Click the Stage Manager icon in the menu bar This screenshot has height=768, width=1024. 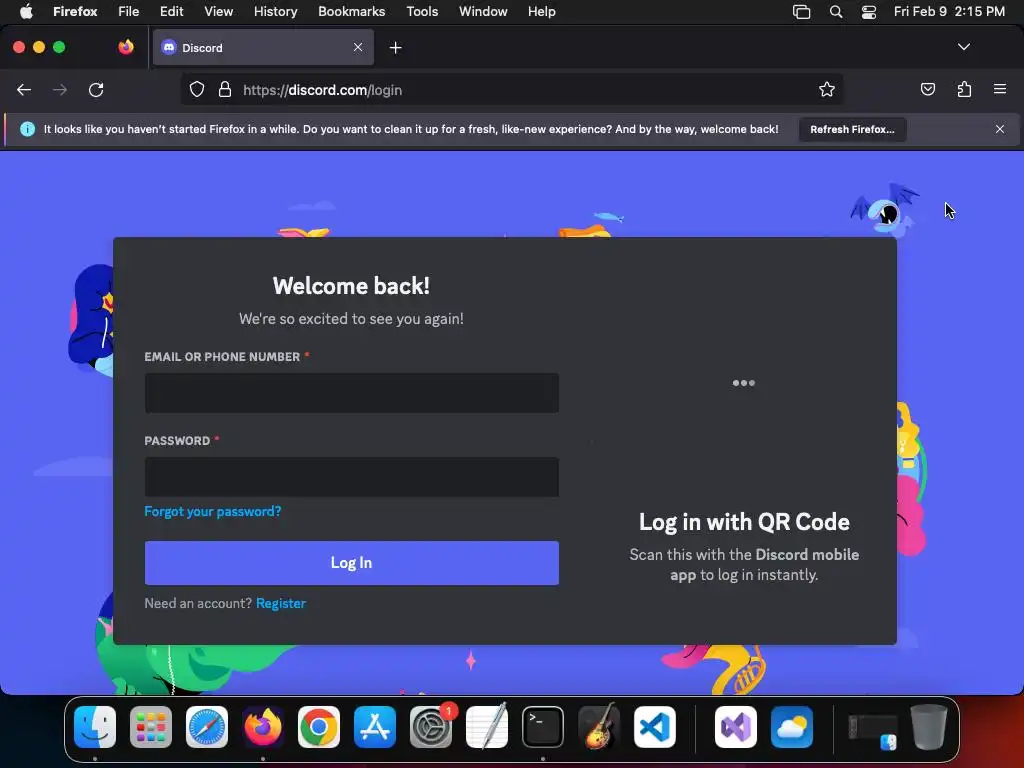(x=801, y=12)
